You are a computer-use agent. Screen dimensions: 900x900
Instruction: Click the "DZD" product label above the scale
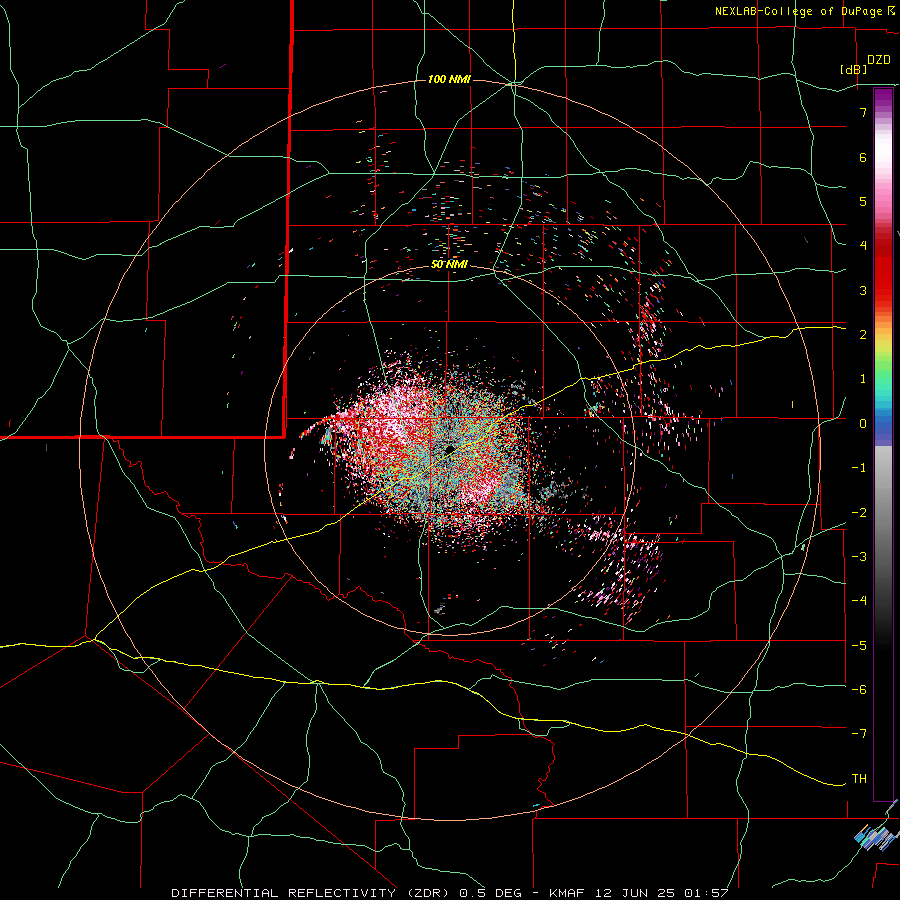pyautogui.click(x=879, y=60)
